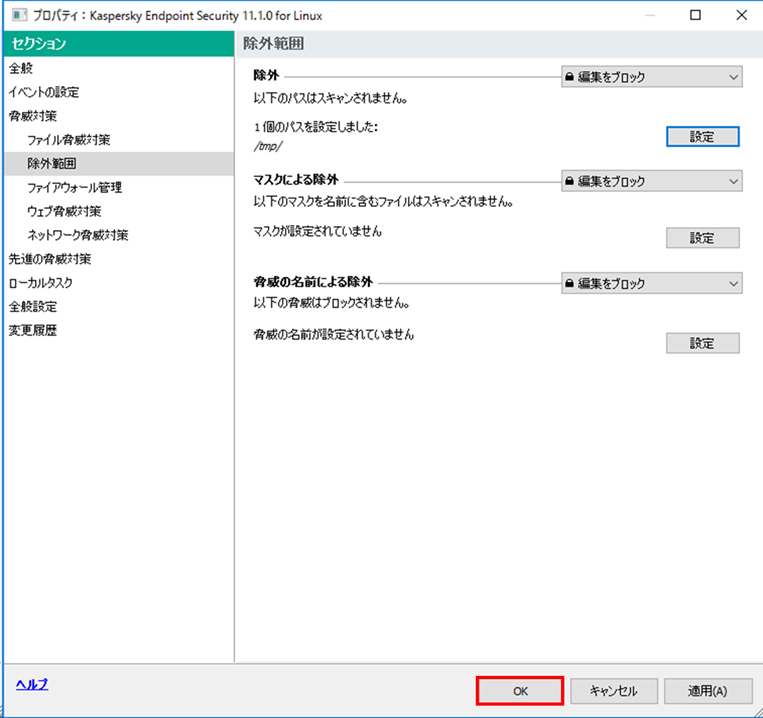
Task: Open 変更履歴 section
Action: click(119, 331)
